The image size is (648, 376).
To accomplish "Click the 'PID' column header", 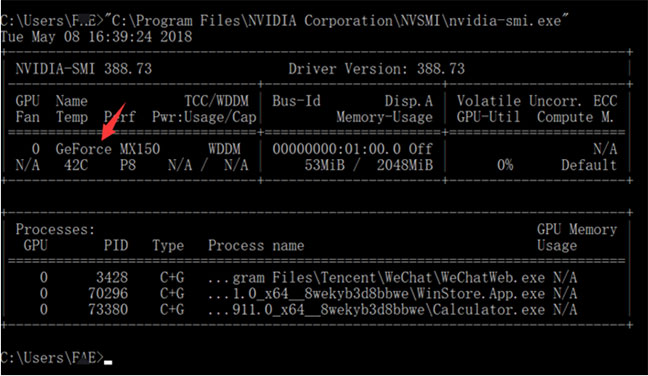I will click(116, 245).
